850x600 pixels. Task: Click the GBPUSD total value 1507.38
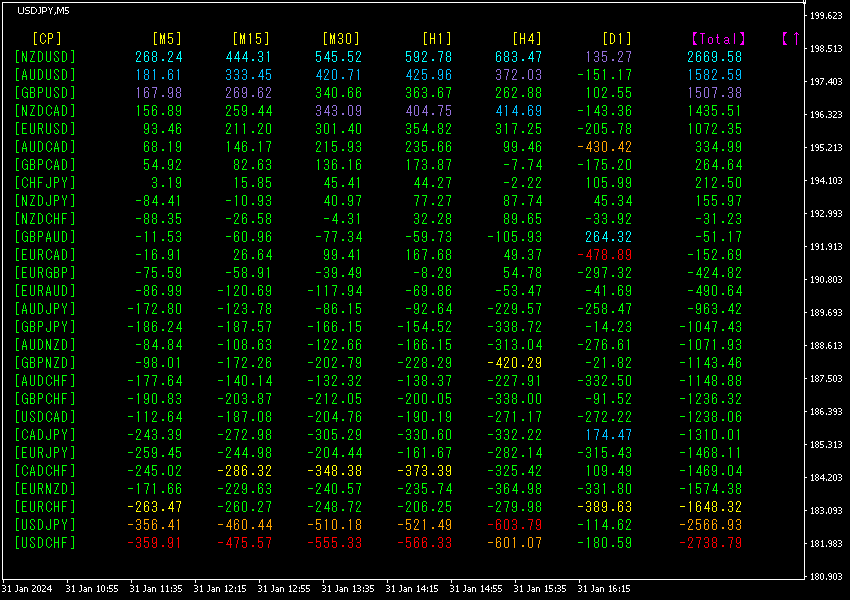coord(714,93)
